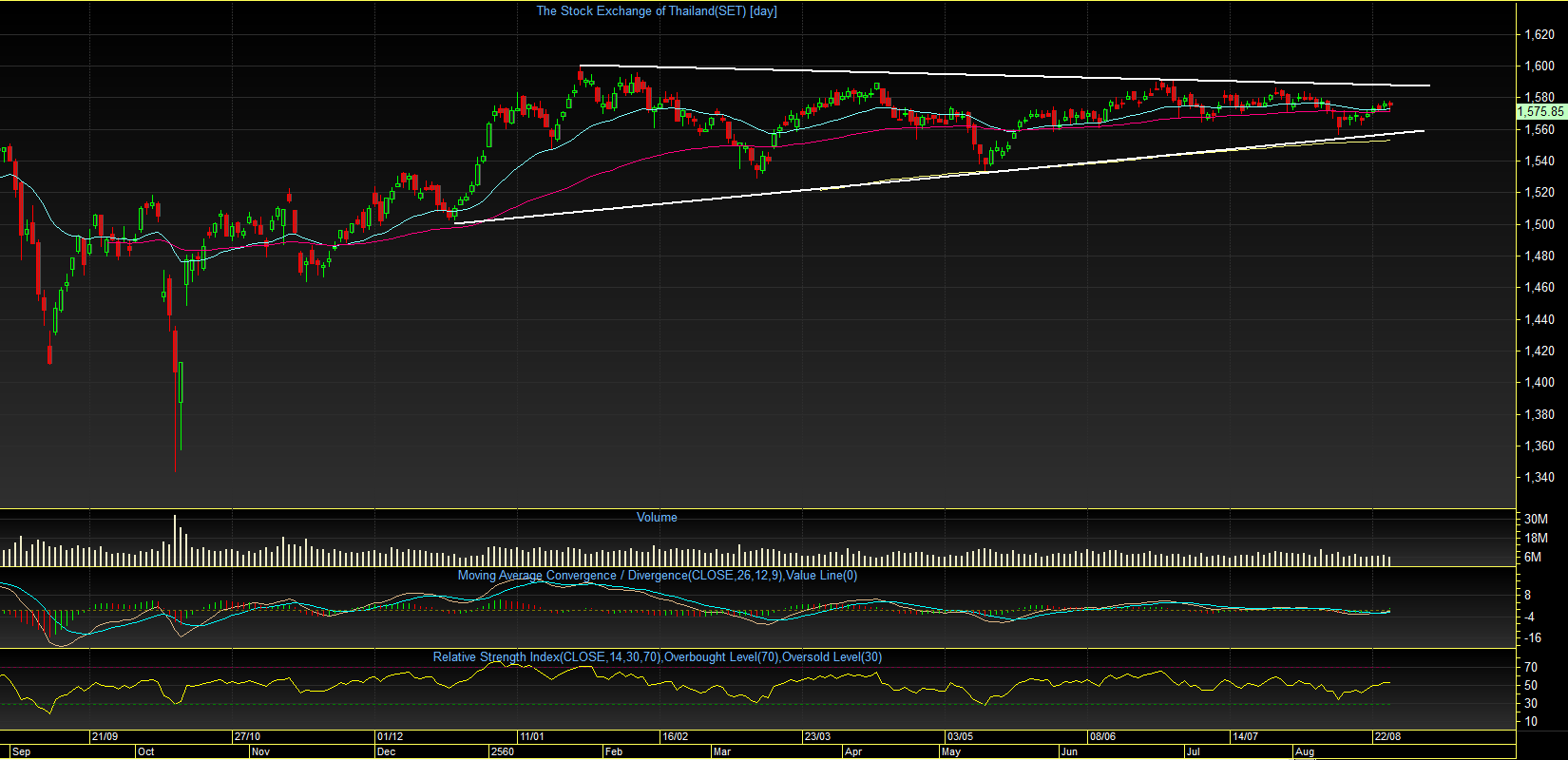
Task: Select the 'Oct' month label
Action: click(x=145, y=752)
